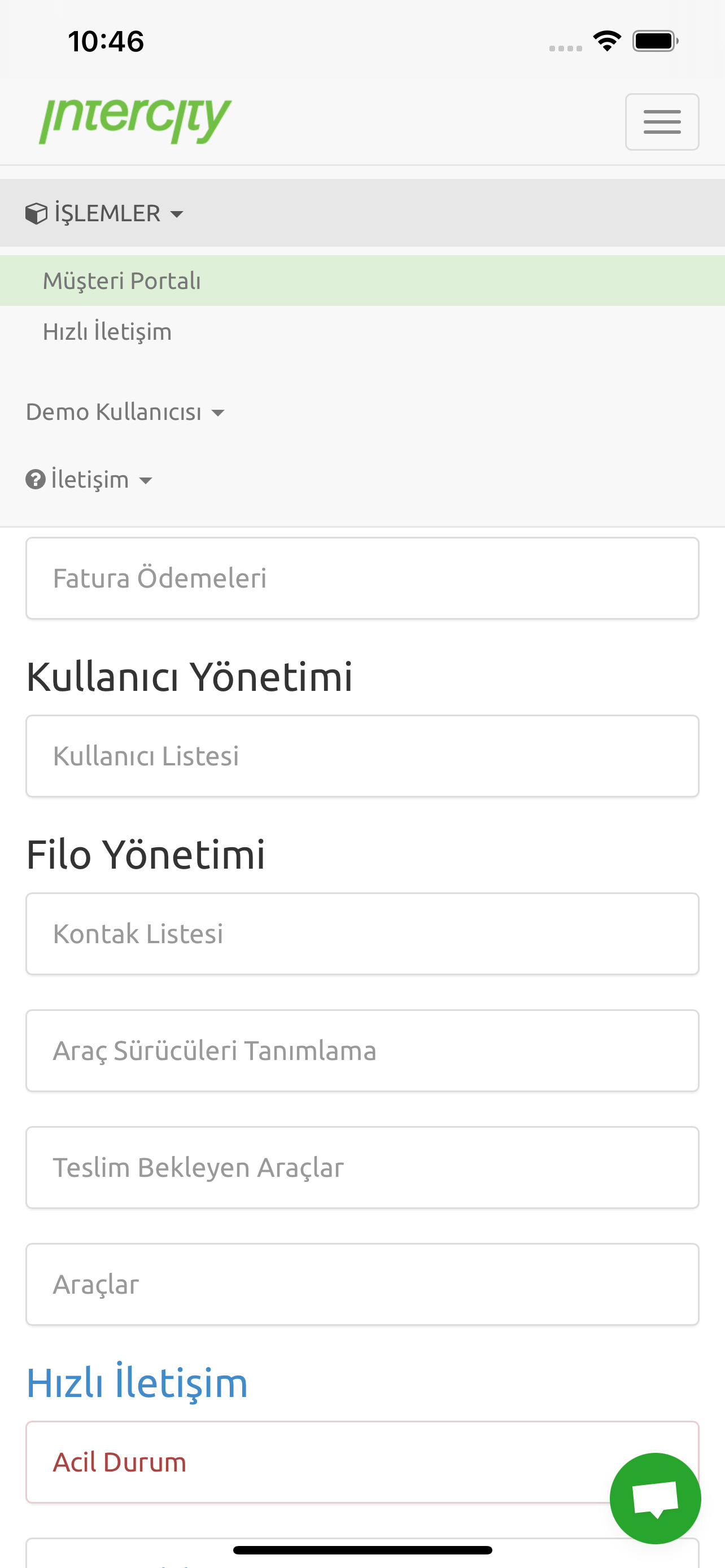Image resolution: width=725 pixels, height=1568 pixels.
Task: Tap the red Acil Durum item
Action: tap(362, 1462)
